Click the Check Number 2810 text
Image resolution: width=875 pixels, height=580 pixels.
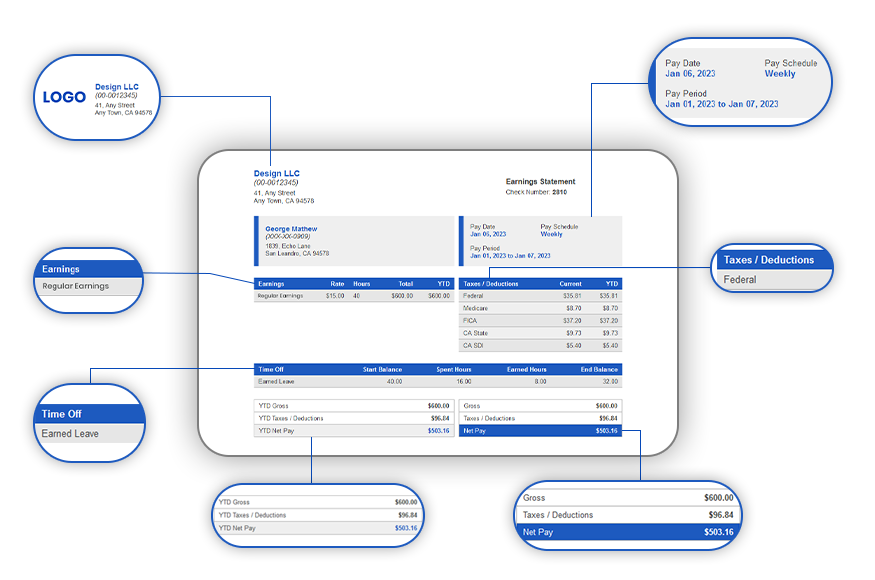(536, 191)
